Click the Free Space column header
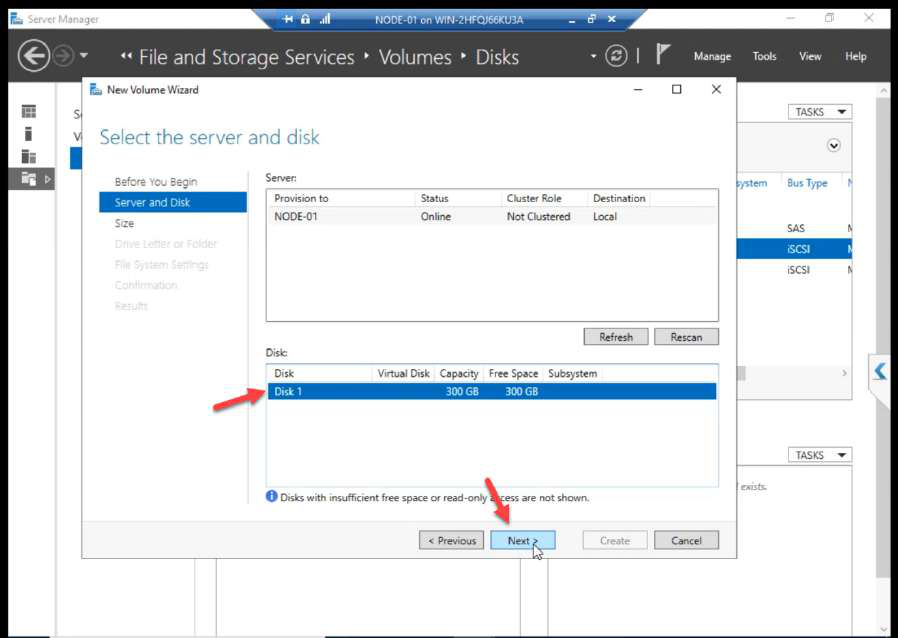Screen dimensions: 898x638 pos(513,373)
